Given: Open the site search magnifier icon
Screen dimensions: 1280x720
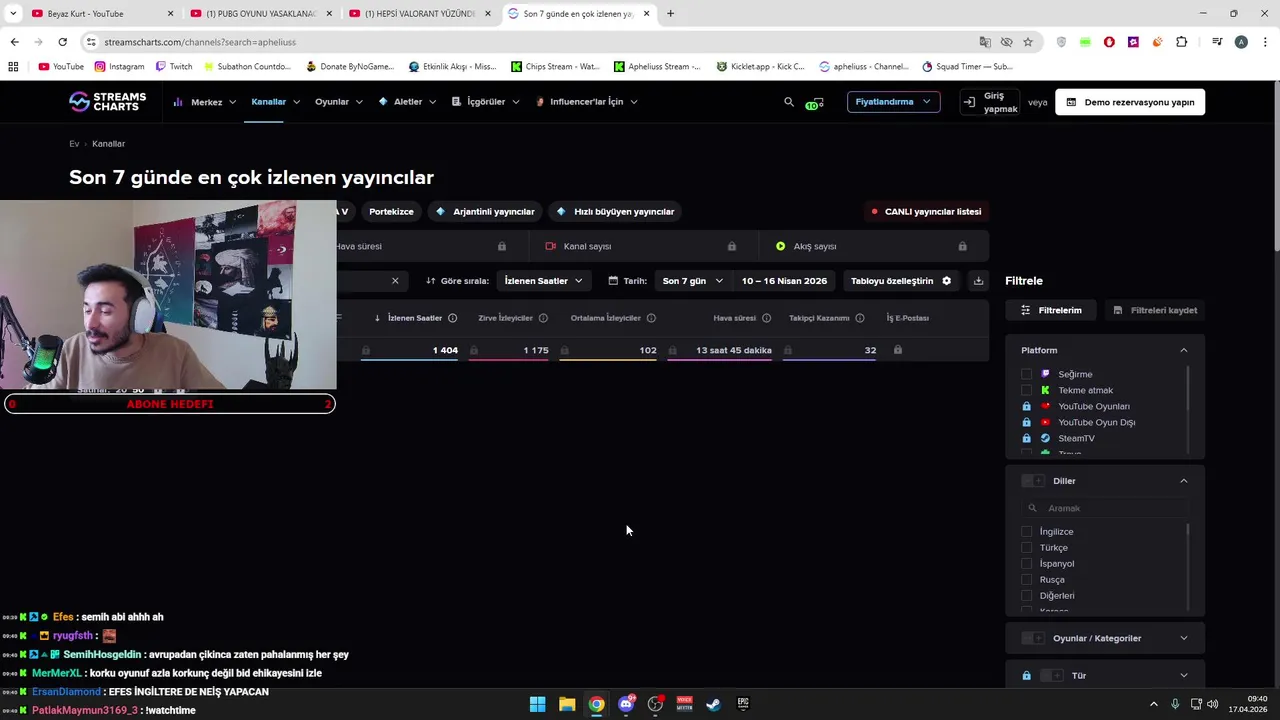Looking at the screenshot, I should click(789, 102).
